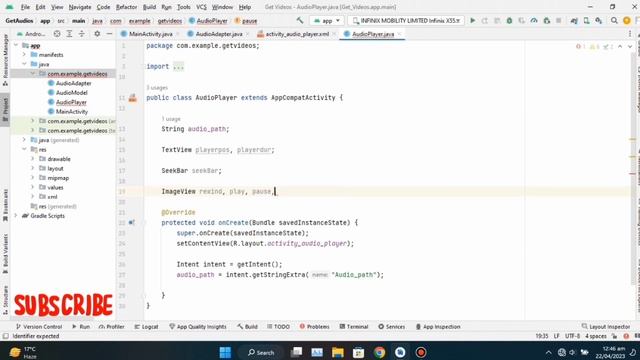Click Sync Project with Gradle Files icon
The height and width of the screenshot is (360, 640).
[x=574, y=20]
